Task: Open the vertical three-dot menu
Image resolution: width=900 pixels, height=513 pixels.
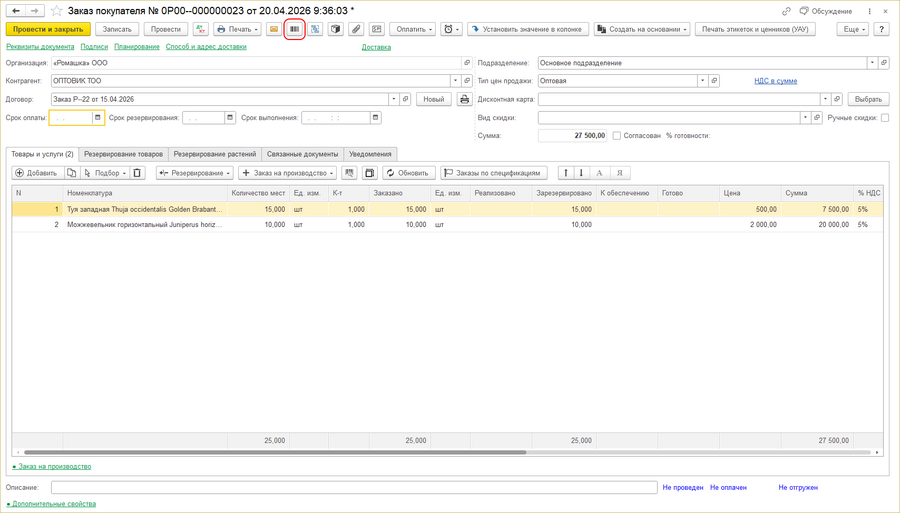Action: (870, 11)
